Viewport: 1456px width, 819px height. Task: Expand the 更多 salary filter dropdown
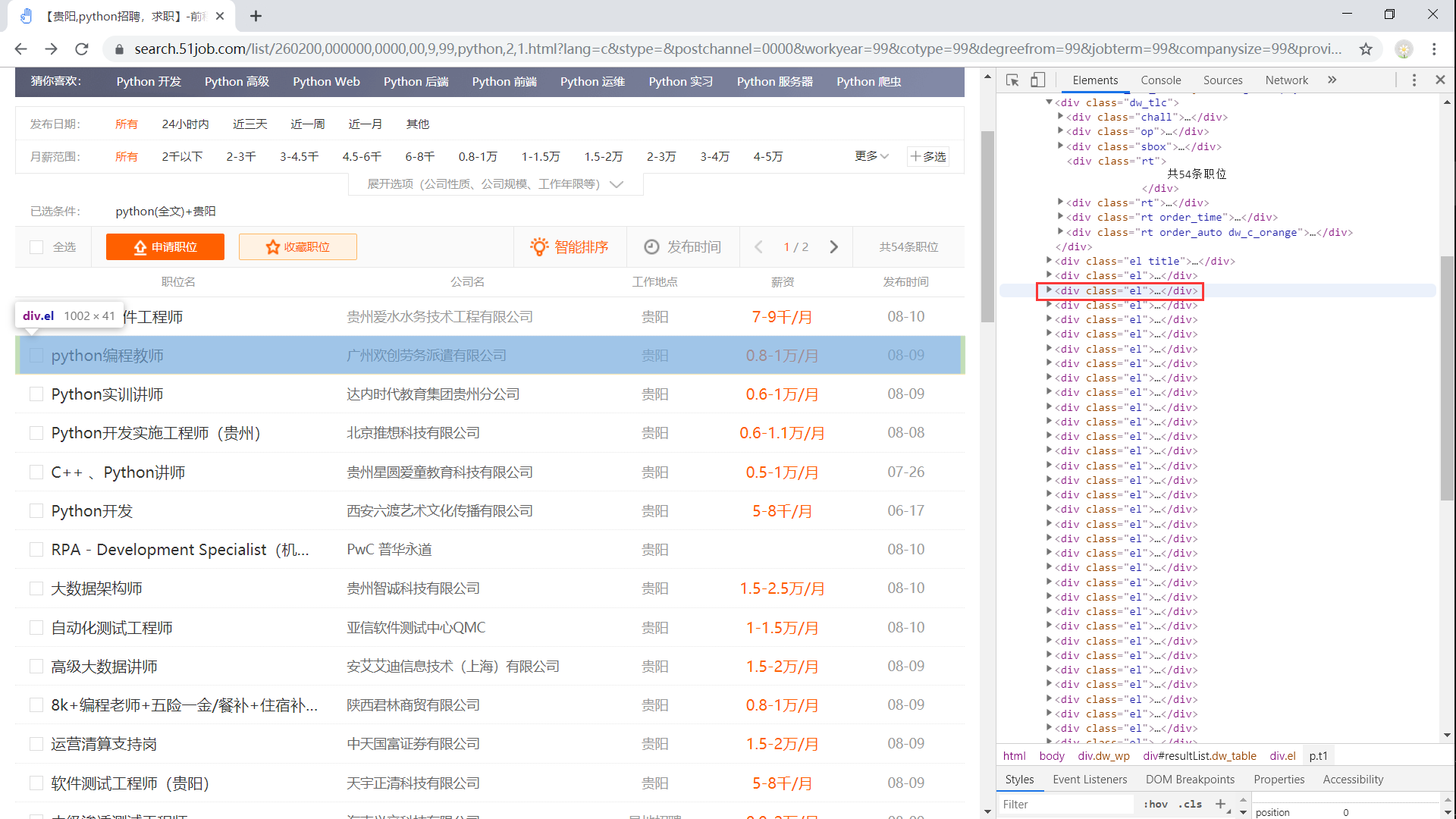[x=871, y=156]
